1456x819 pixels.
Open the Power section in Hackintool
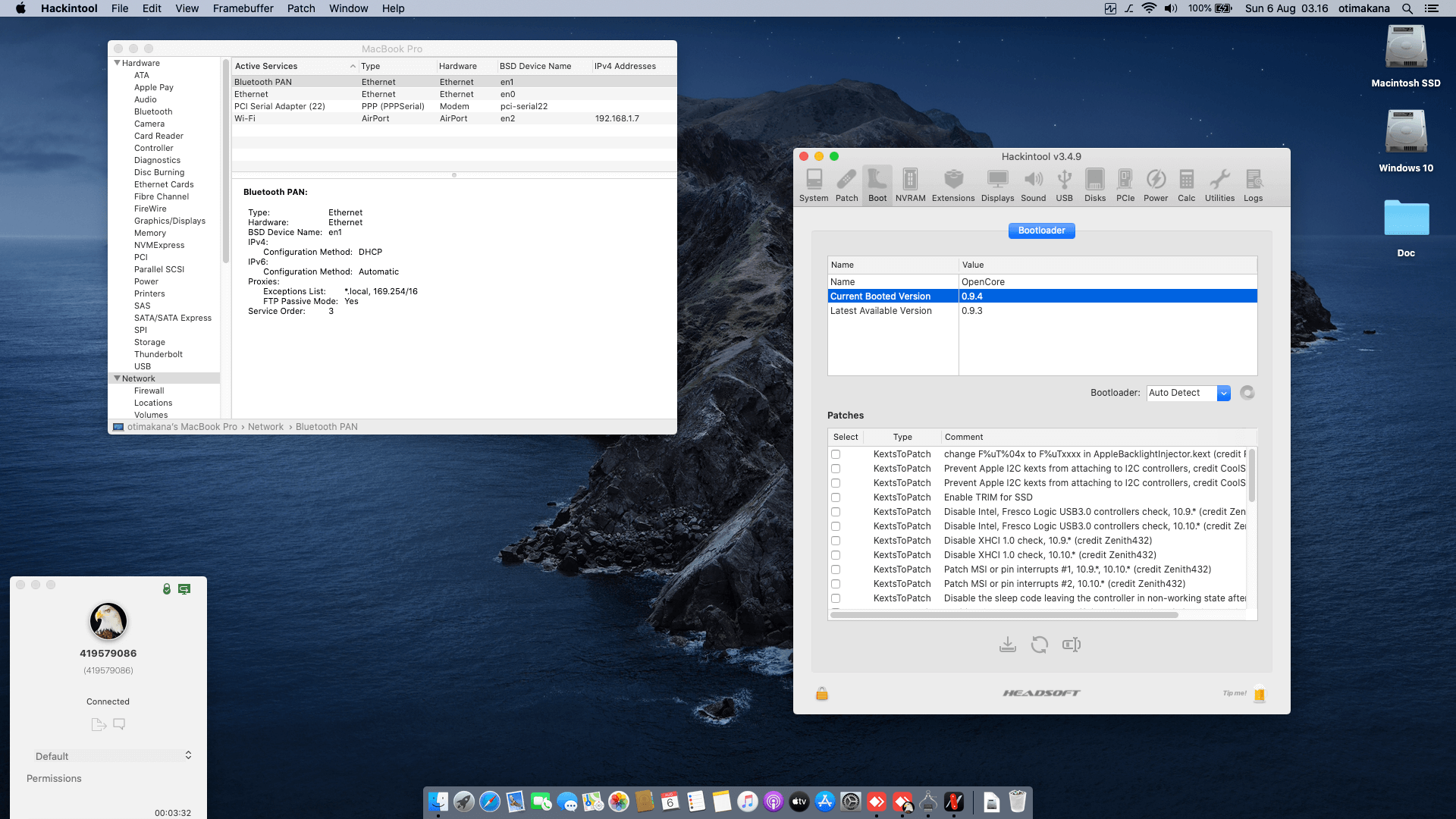[x=1156, y=186]
